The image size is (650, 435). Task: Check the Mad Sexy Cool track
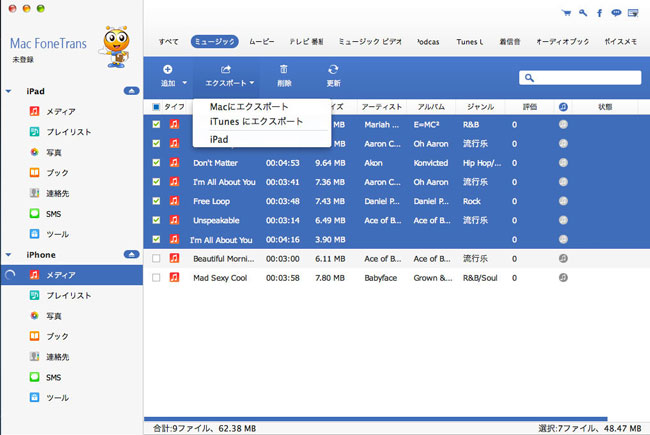pyautogui.click(x=156, y=277)
